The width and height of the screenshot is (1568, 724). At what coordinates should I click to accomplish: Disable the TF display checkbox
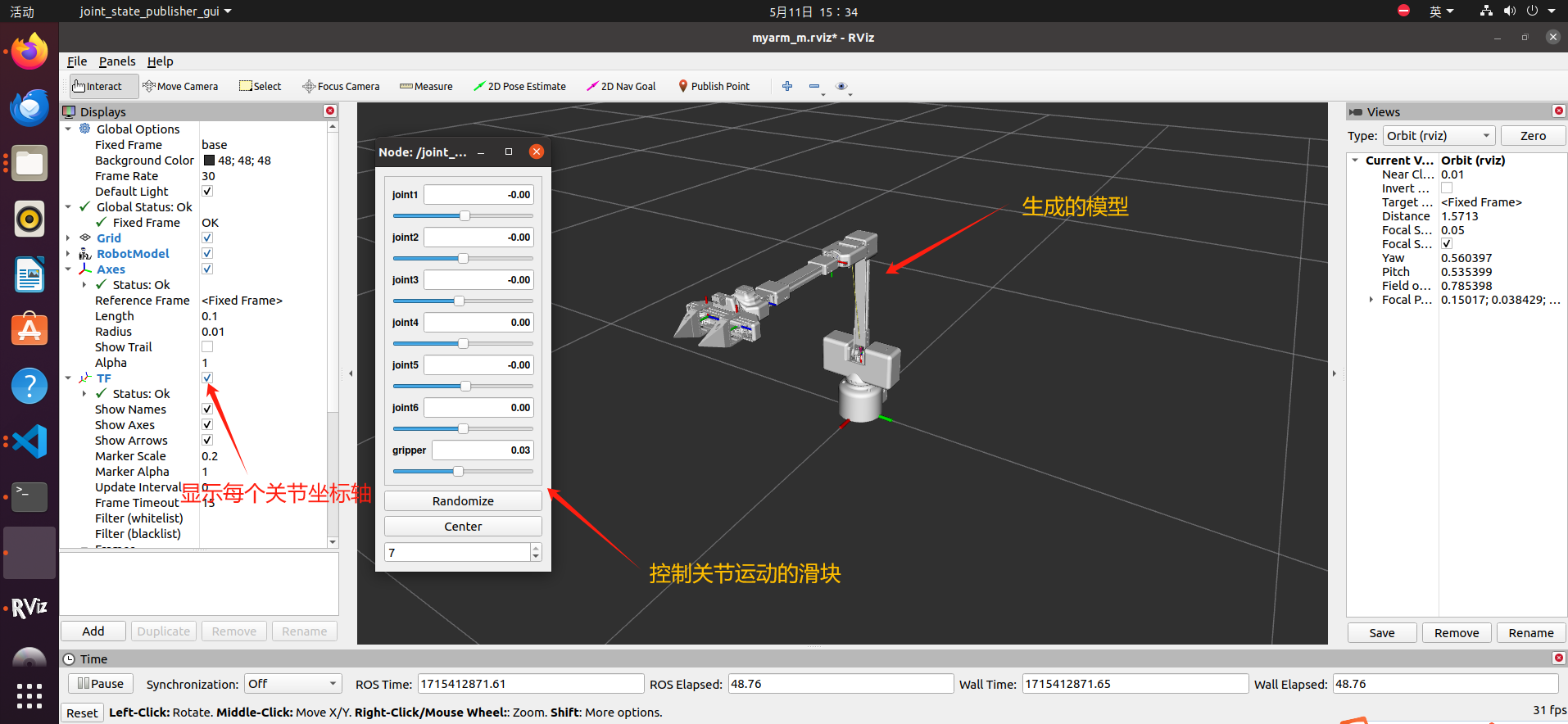point(207,378)
